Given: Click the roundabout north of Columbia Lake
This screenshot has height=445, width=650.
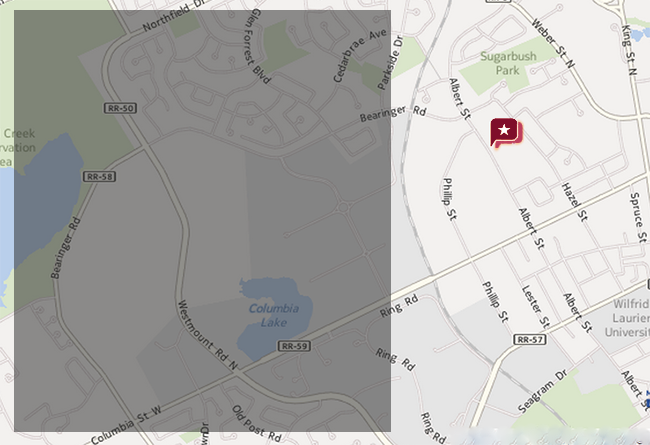Looking at the screenshot, I should [x=343, y=207].
